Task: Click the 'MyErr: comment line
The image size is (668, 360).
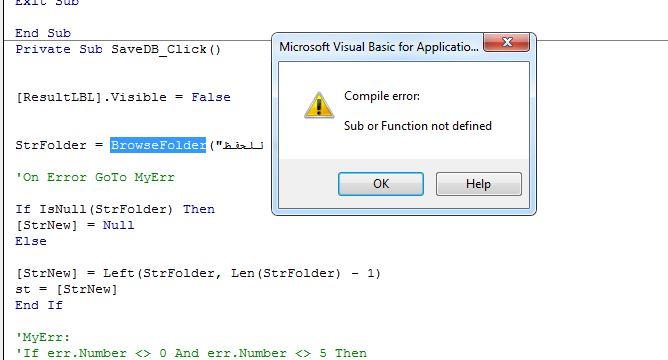Action: [43, 337]
